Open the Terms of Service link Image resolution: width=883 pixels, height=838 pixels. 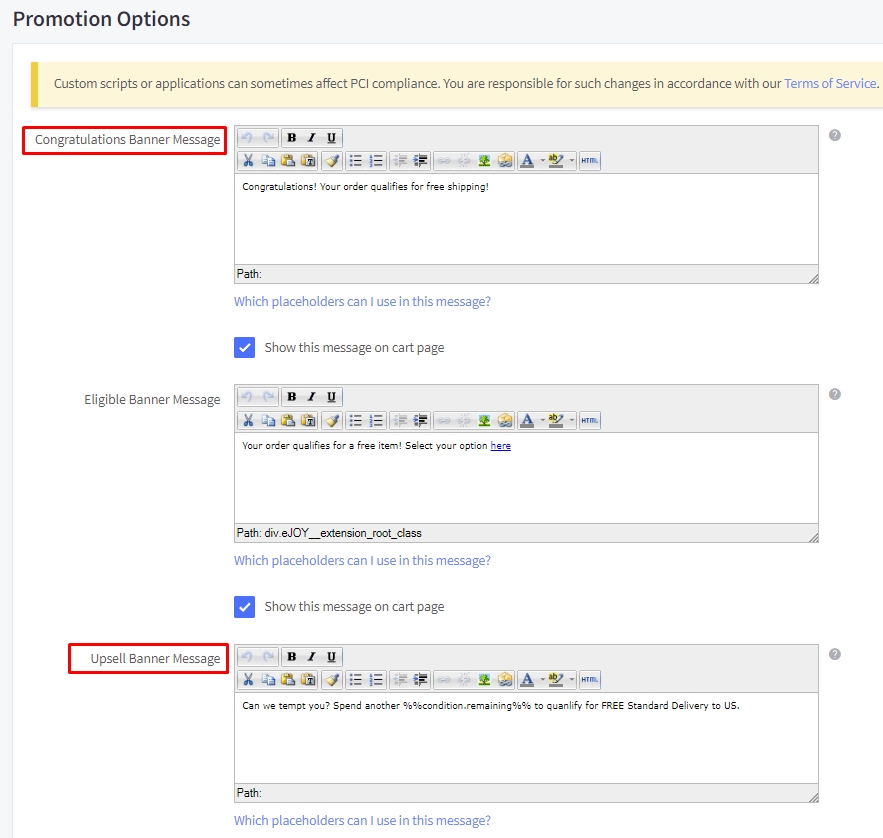pyautogui.click(x=831, y=83)
